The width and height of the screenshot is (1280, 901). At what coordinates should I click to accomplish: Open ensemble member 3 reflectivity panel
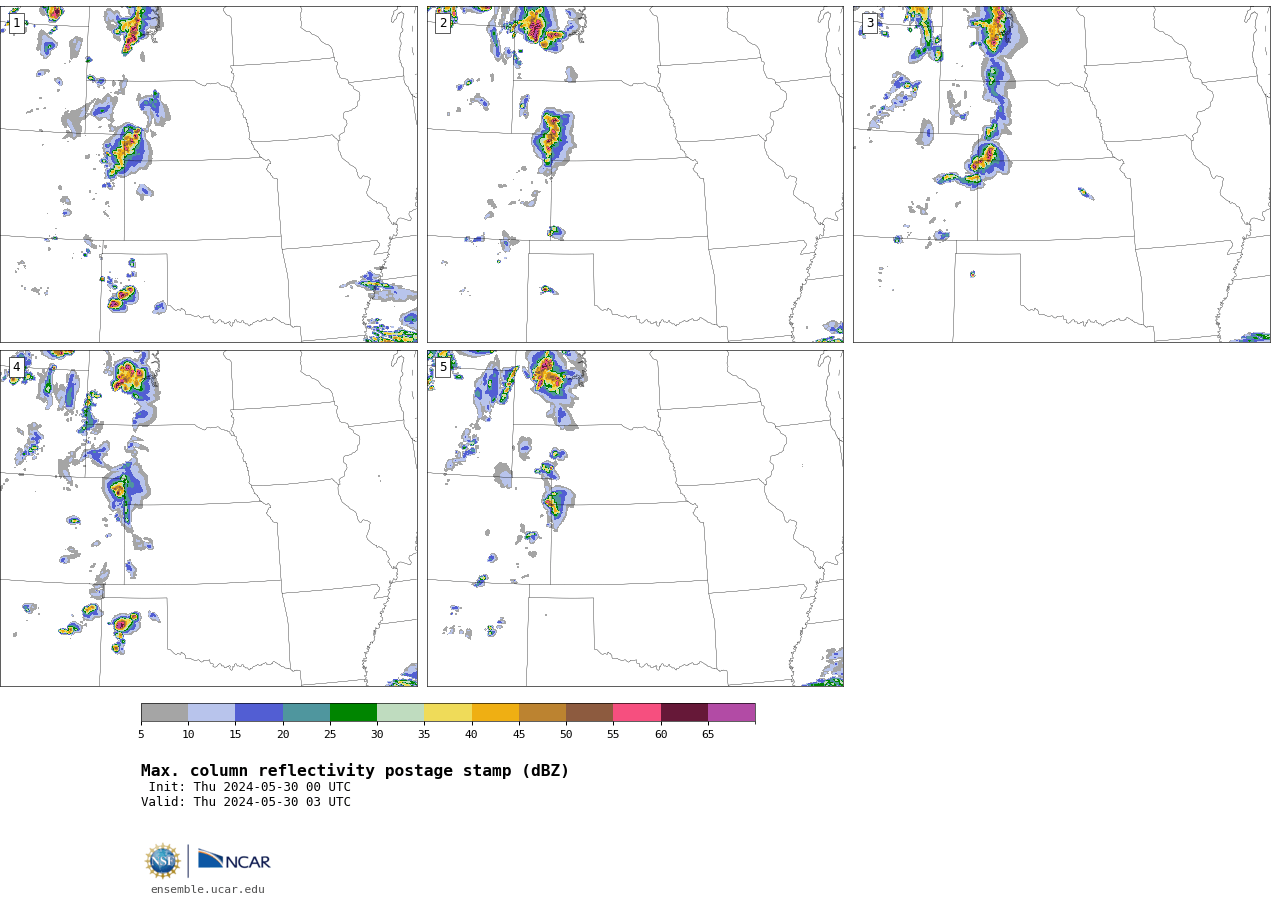[1062, 174]
